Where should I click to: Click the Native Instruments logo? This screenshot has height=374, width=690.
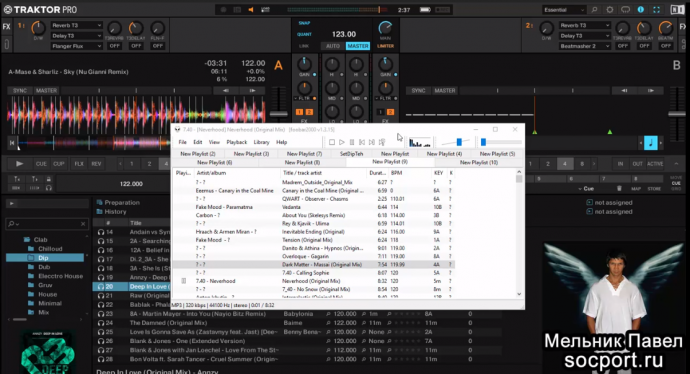pos(677,10)
